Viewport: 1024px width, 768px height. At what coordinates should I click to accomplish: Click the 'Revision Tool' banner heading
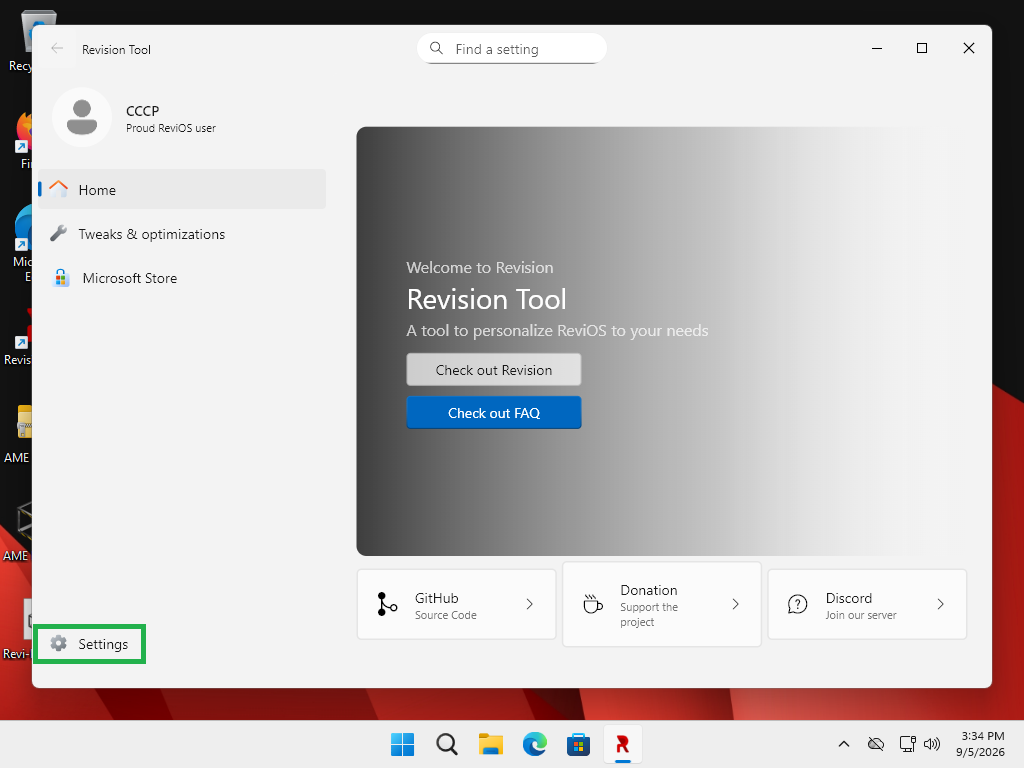pos(487,299)
